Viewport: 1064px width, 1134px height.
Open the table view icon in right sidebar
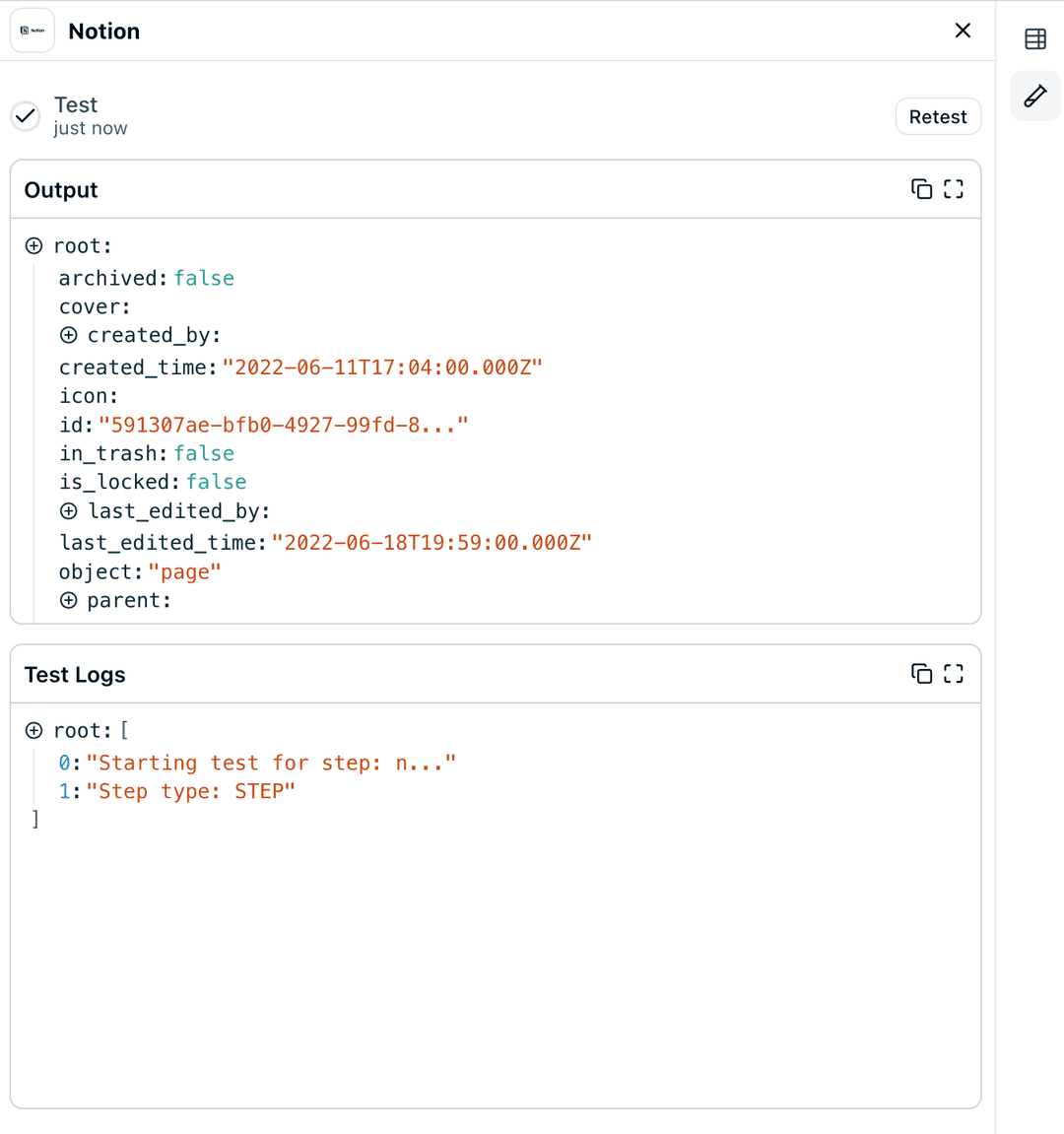tap(1034, 38)
